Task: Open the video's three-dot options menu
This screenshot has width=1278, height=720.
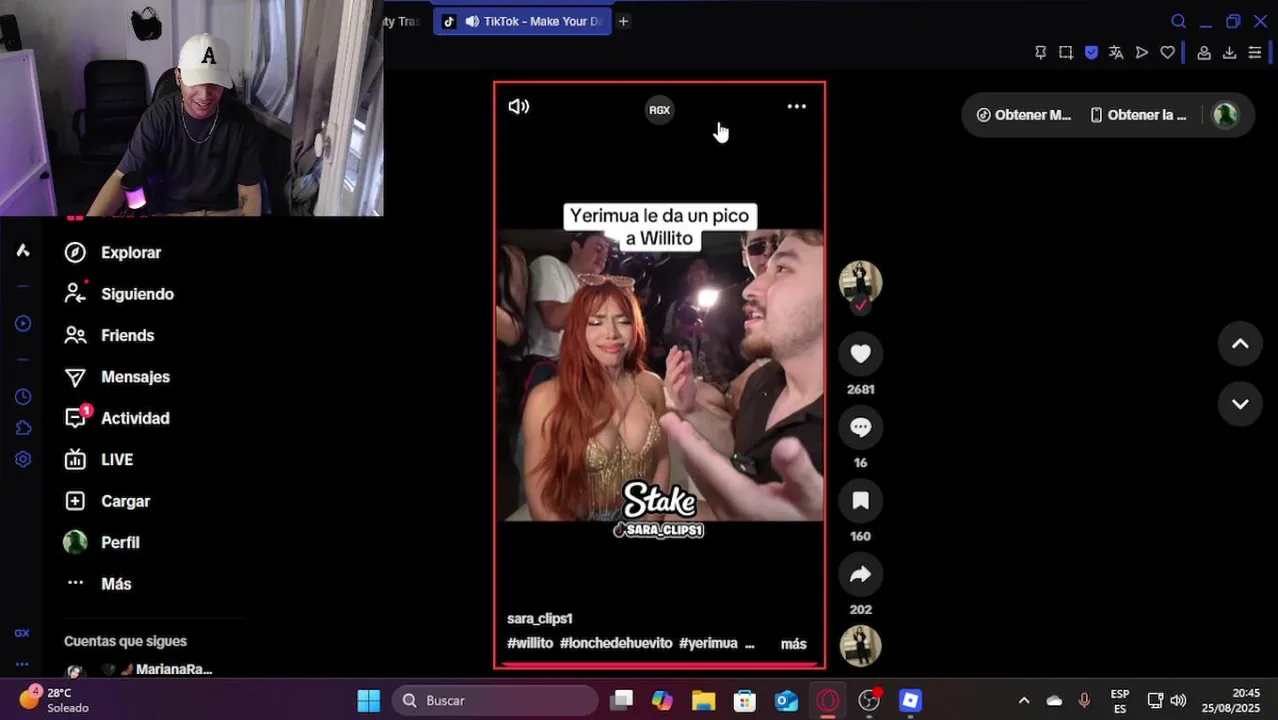Action: click(x=796, y=106)
